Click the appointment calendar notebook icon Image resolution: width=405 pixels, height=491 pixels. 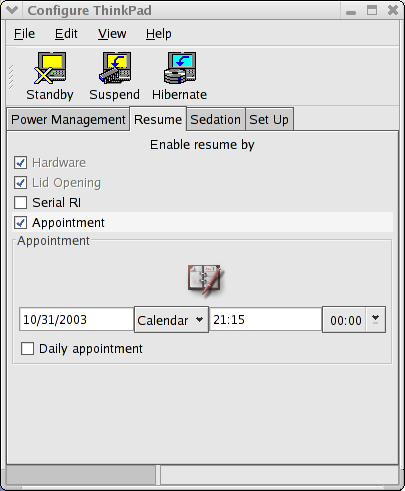click(x=204, y=279)
